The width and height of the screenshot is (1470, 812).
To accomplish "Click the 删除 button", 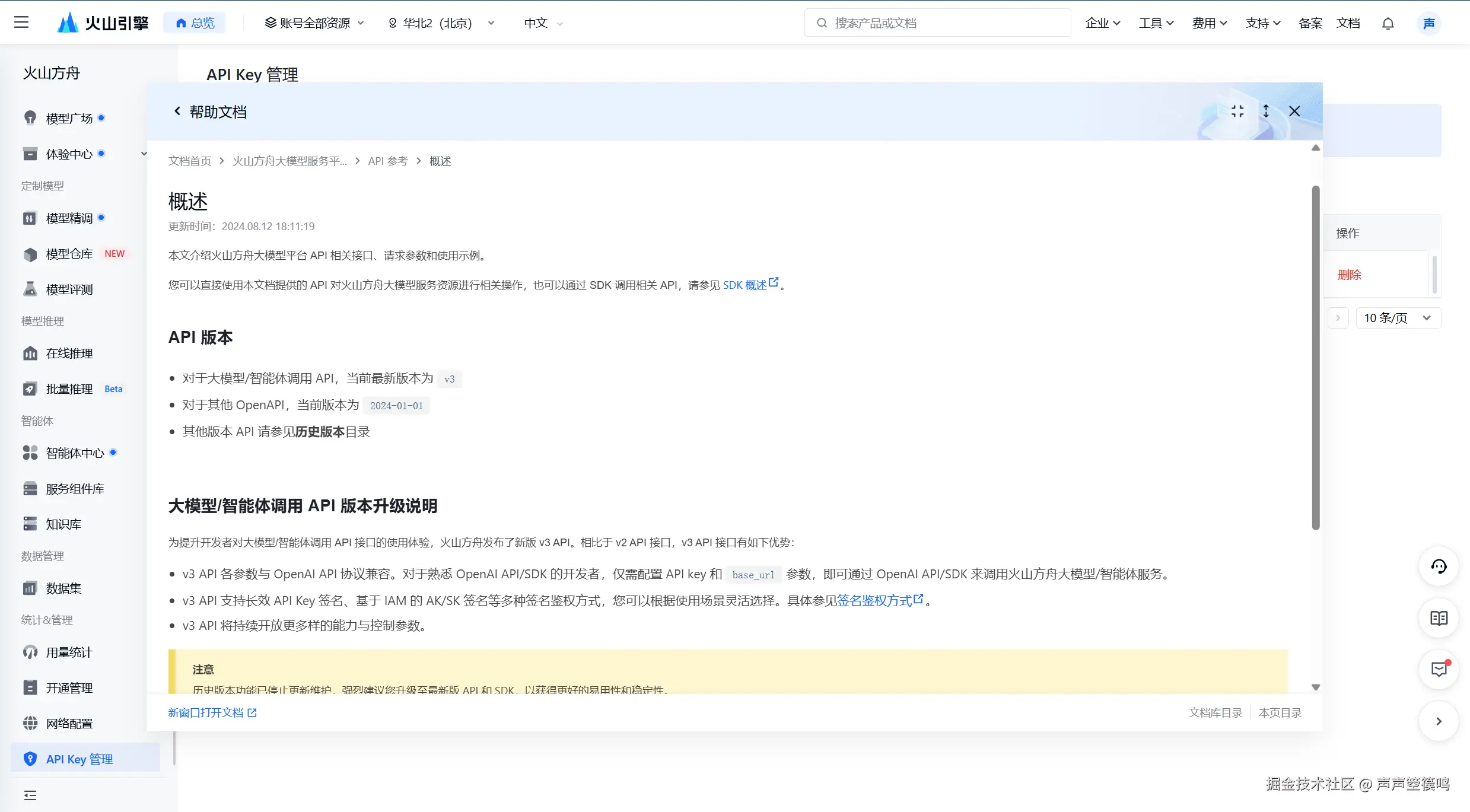I will pyautogui.click(x=1350, y=275).
